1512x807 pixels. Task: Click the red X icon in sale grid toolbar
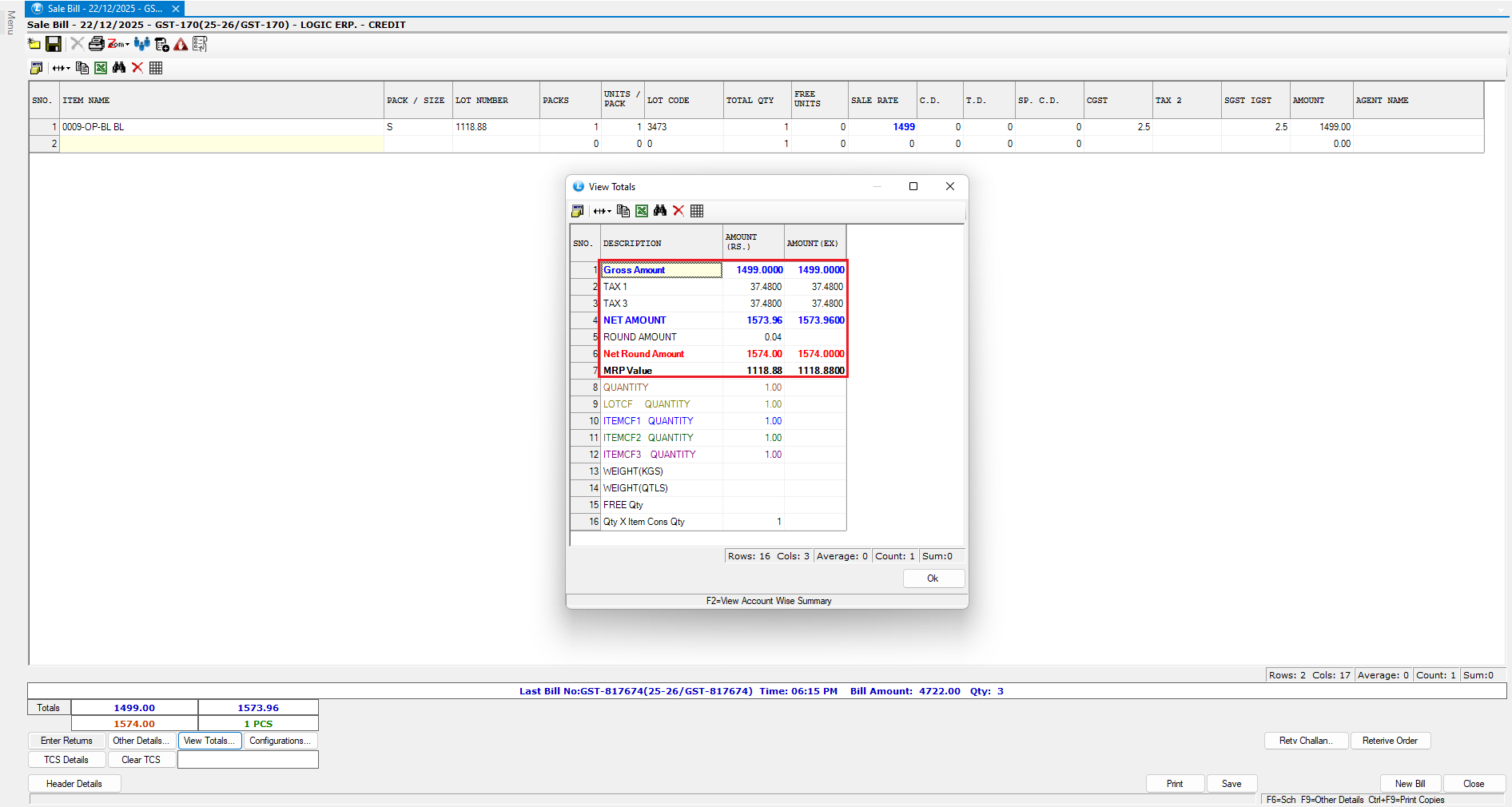click(x=137, y=68)
